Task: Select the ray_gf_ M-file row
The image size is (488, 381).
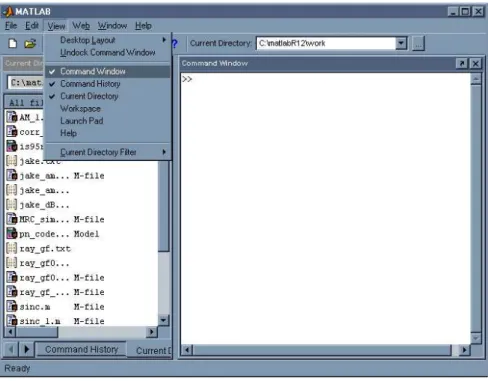Action: pyautogui.click(x=82, y=292)
